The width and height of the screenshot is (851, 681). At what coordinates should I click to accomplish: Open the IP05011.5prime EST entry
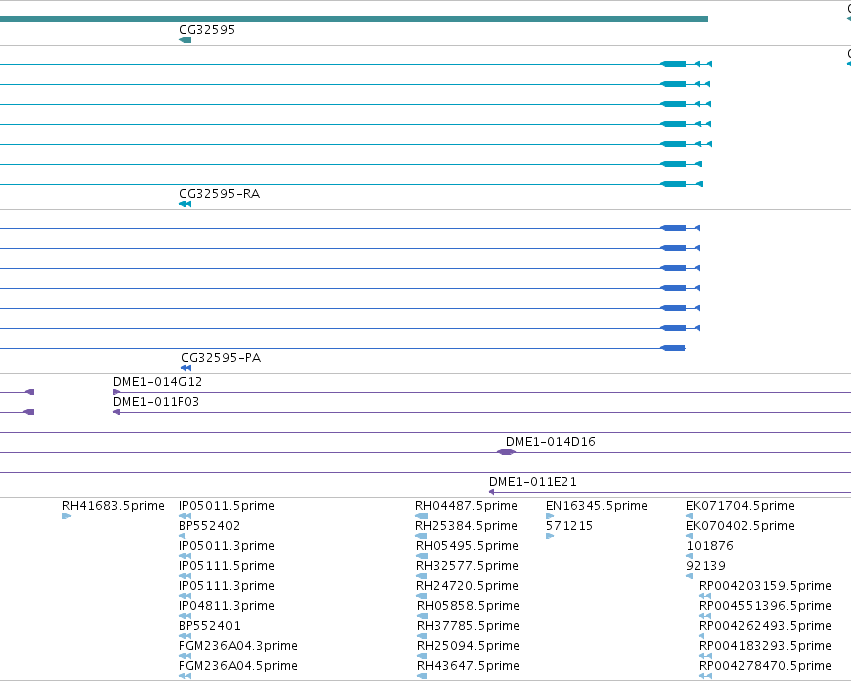pos(226,506)
